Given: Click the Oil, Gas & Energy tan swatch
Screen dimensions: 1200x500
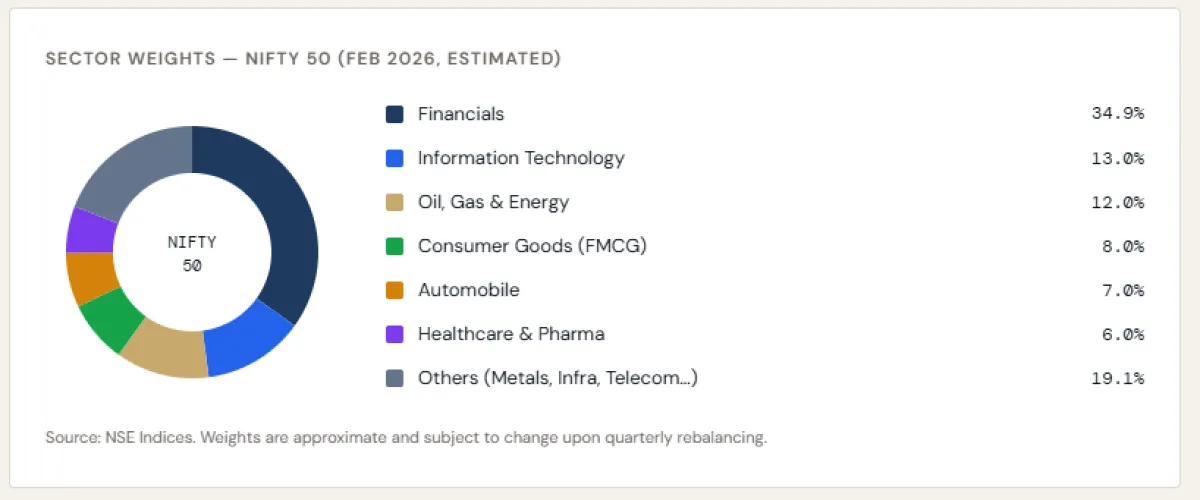Looking at the screenshot, I should [395, 202].
